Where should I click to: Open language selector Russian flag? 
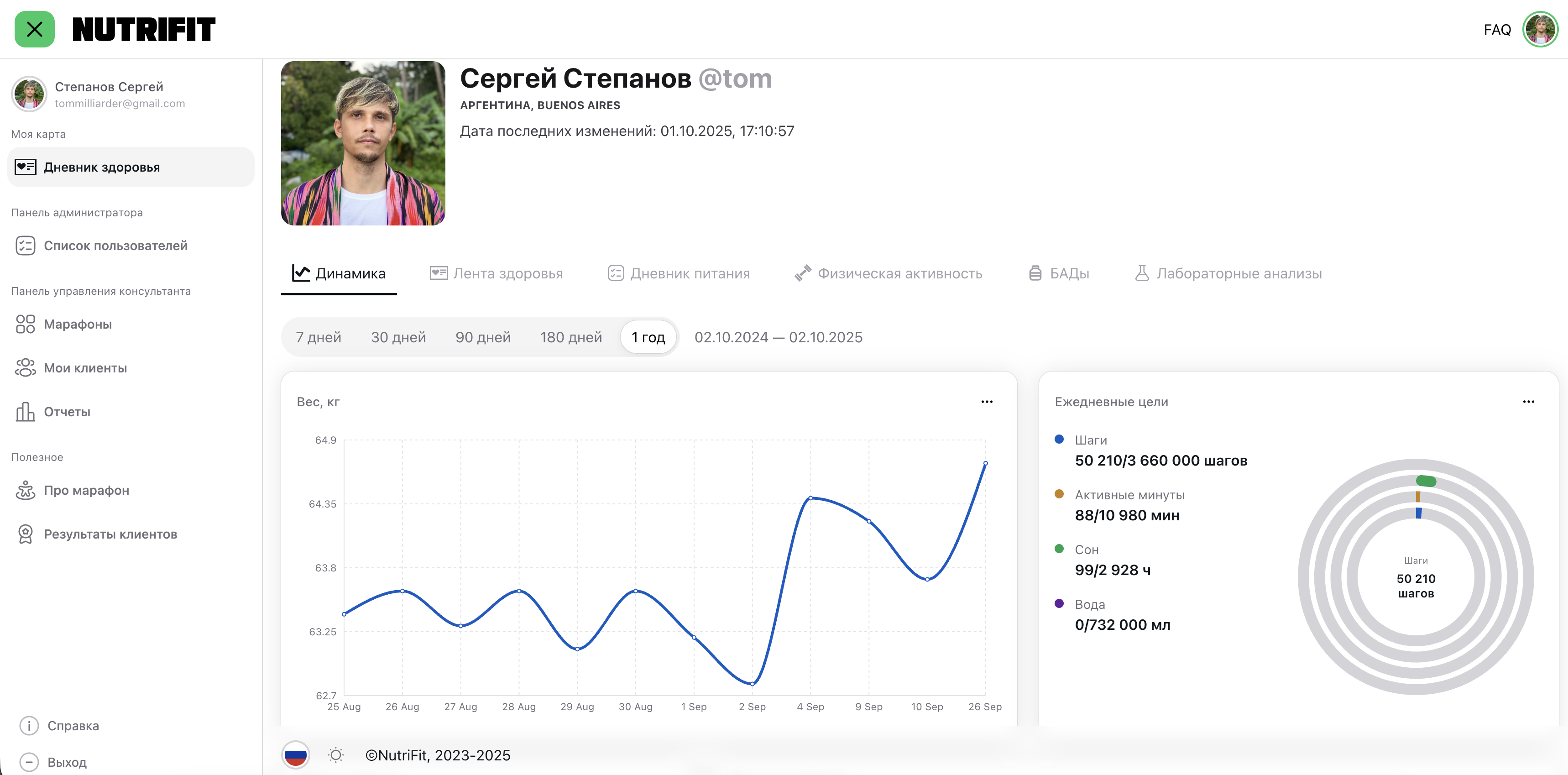(296, 755)
